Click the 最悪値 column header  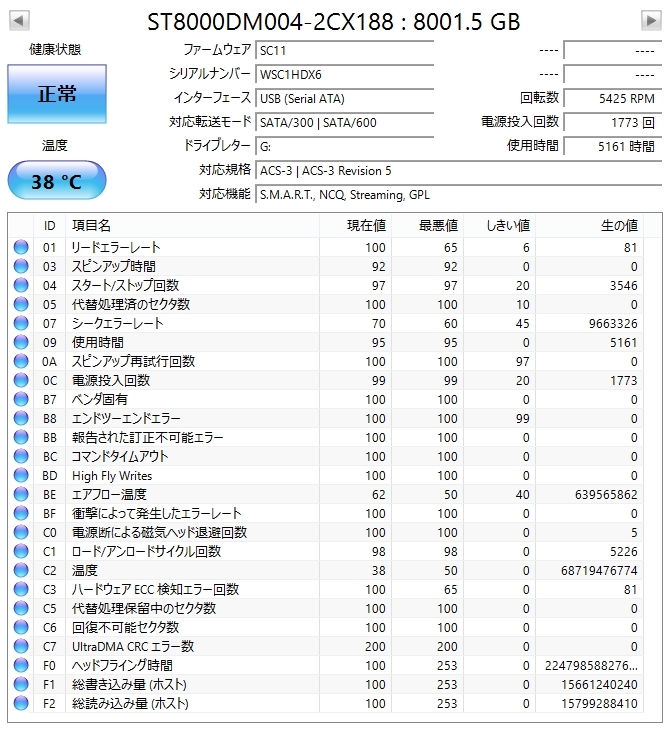pos(427,226)
